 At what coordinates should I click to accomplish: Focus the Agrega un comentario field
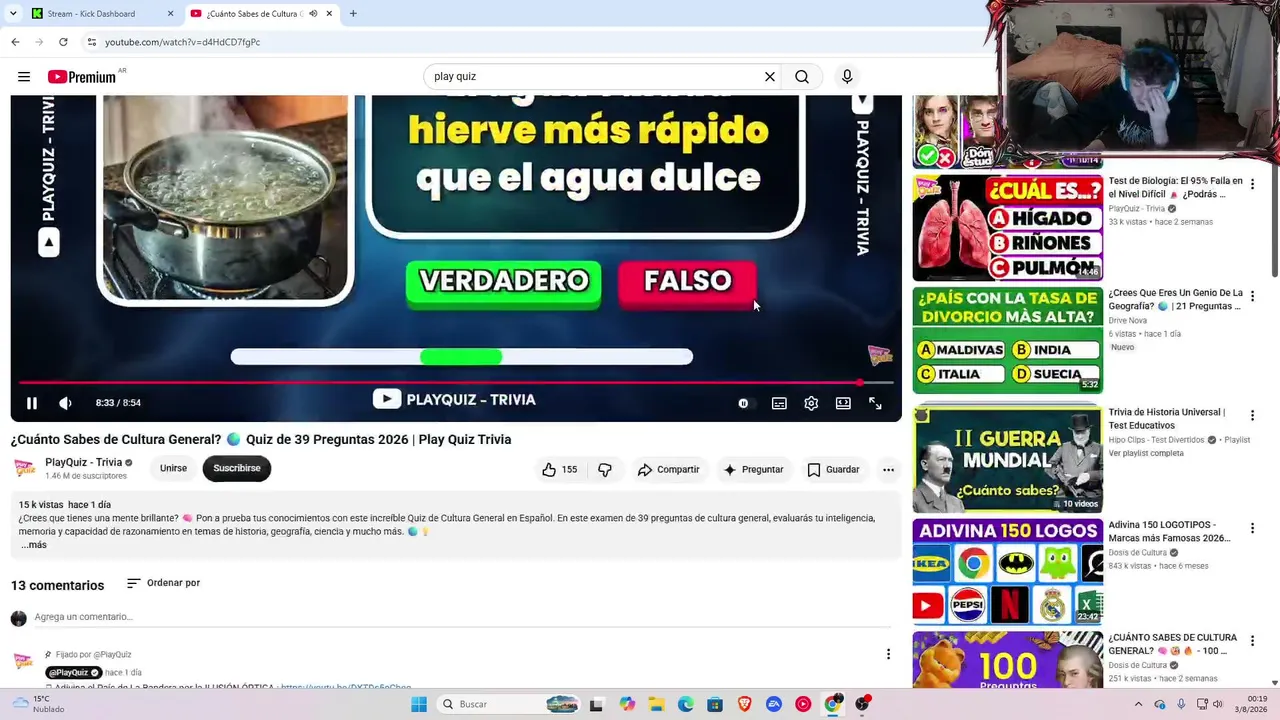(460, 617)
